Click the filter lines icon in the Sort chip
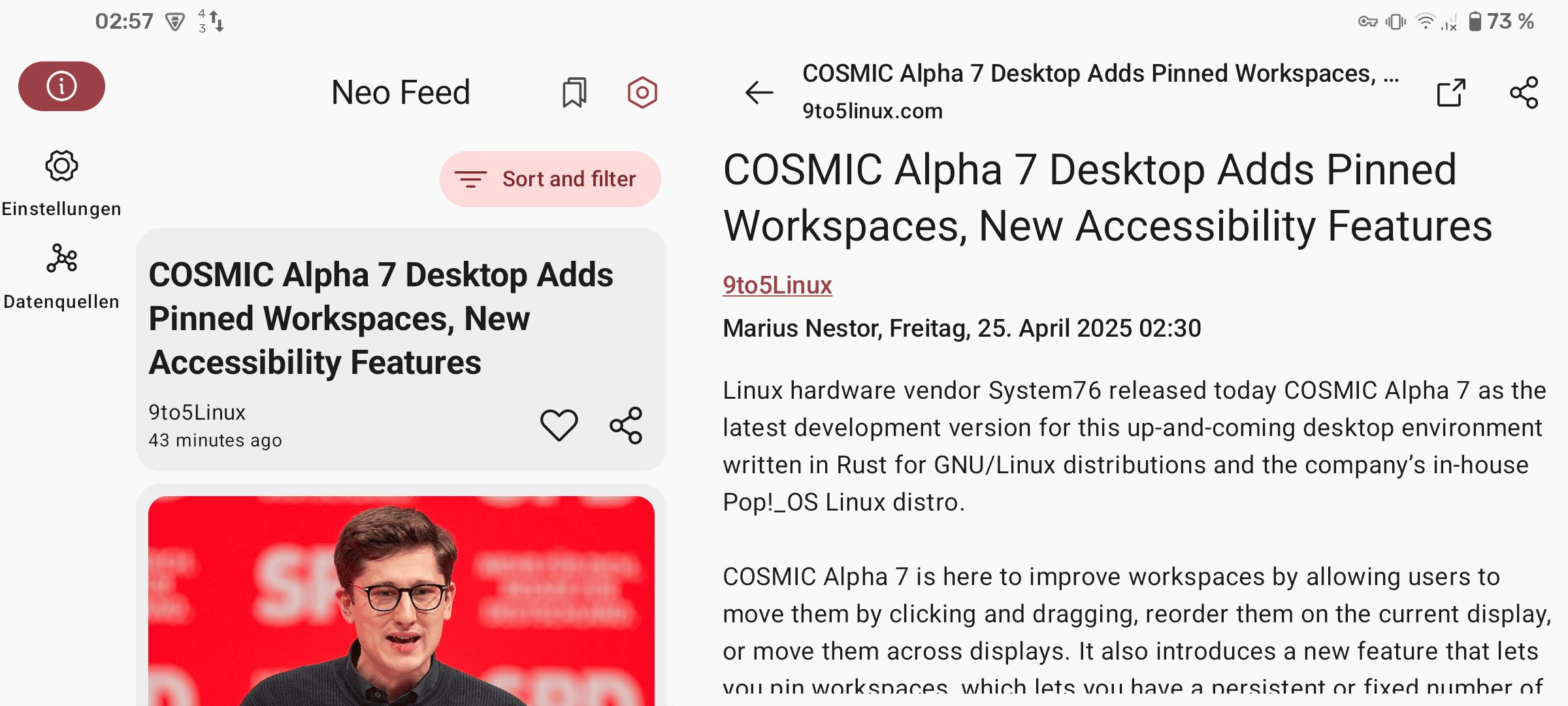 coord(470,179)
